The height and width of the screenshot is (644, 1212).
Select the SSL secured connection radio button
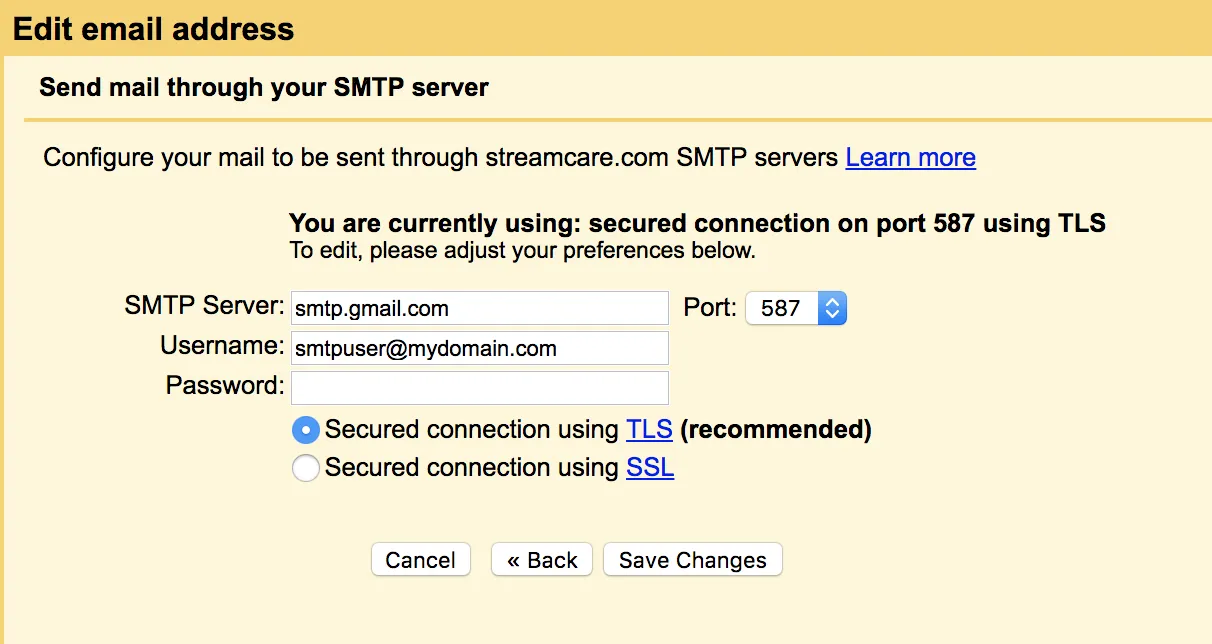click(x=306, y=468)
